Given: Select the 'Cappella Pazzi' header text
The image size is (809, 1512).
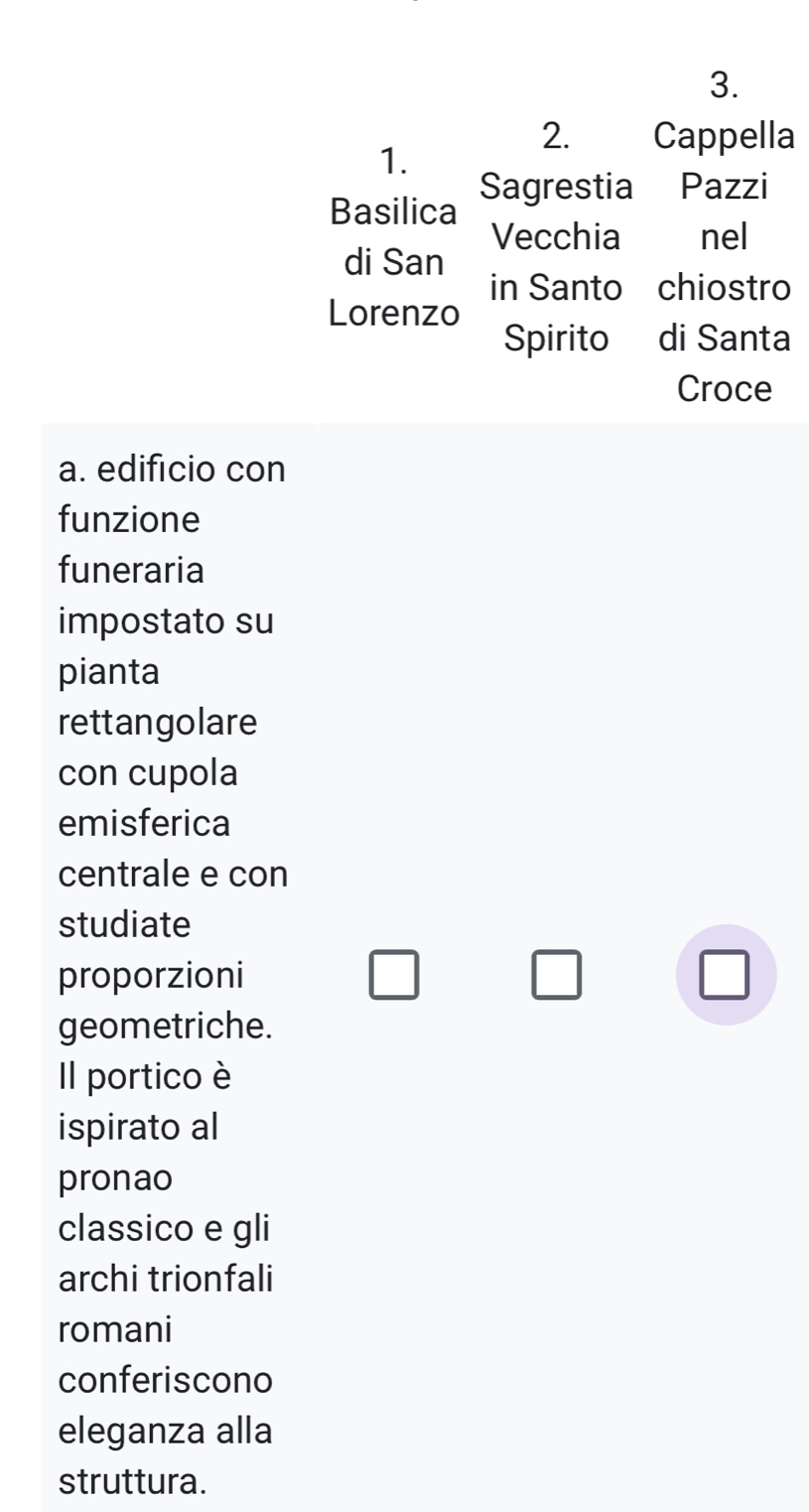Looking at the screenshot, I should (x=725, y=160).
